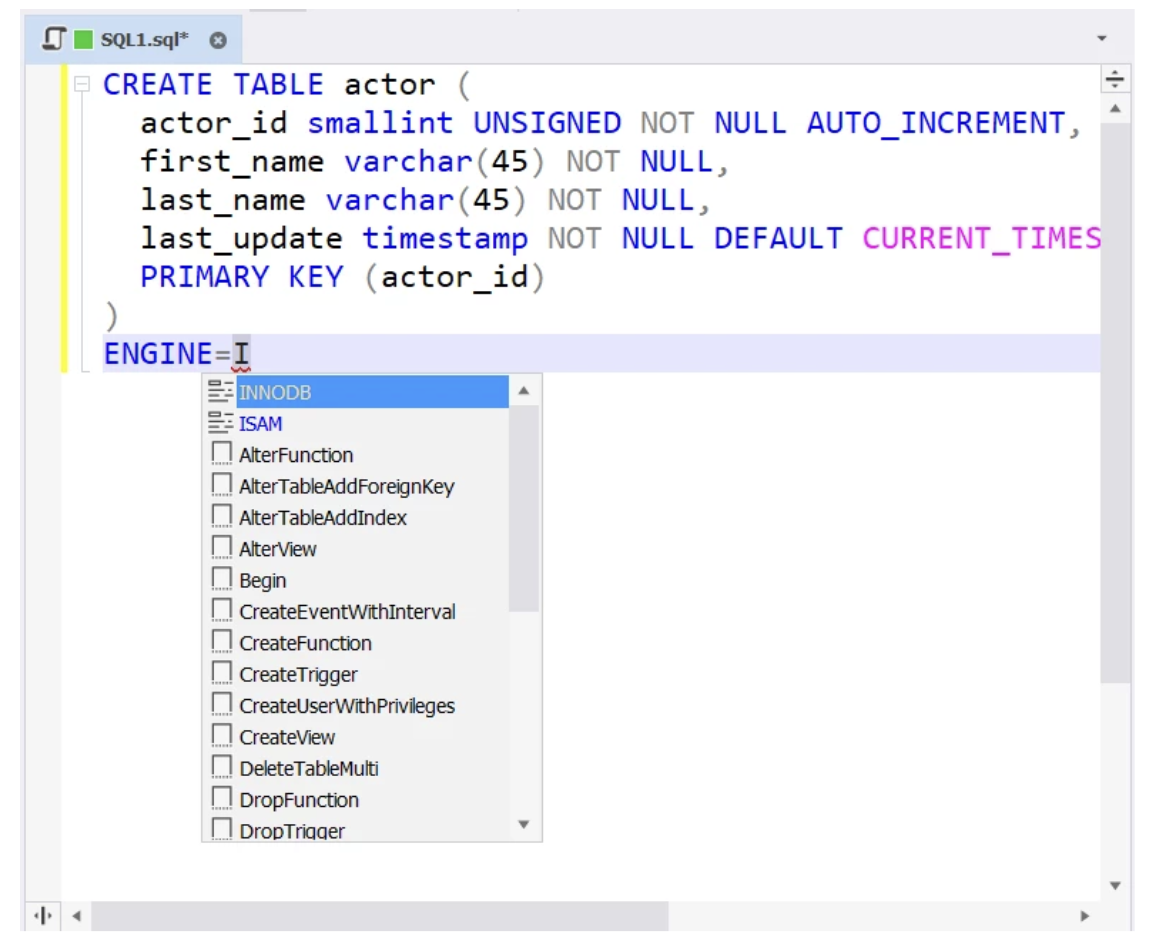
Task: Click the INNODB keyword icon
Action: pos(220,392)
